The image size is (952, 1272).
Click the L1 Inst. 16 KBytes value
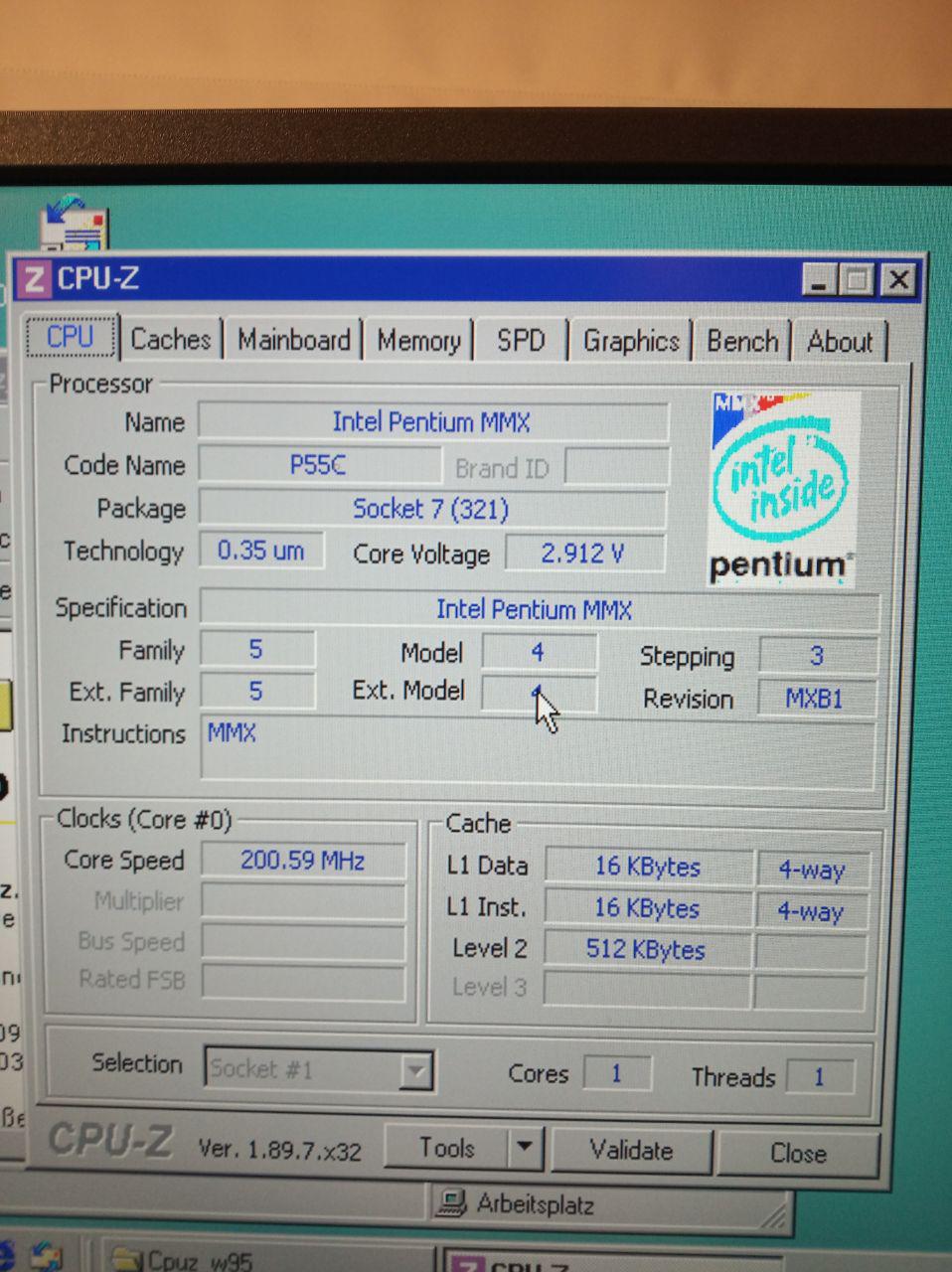pos(648,908)
